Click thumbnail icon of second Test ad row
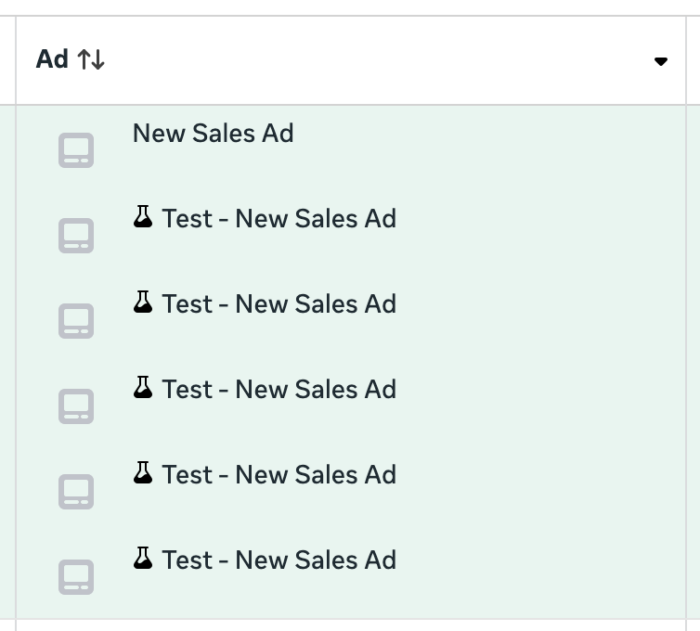Image resolution: width=700 pixels, height=631 pixels. point(76,321)
